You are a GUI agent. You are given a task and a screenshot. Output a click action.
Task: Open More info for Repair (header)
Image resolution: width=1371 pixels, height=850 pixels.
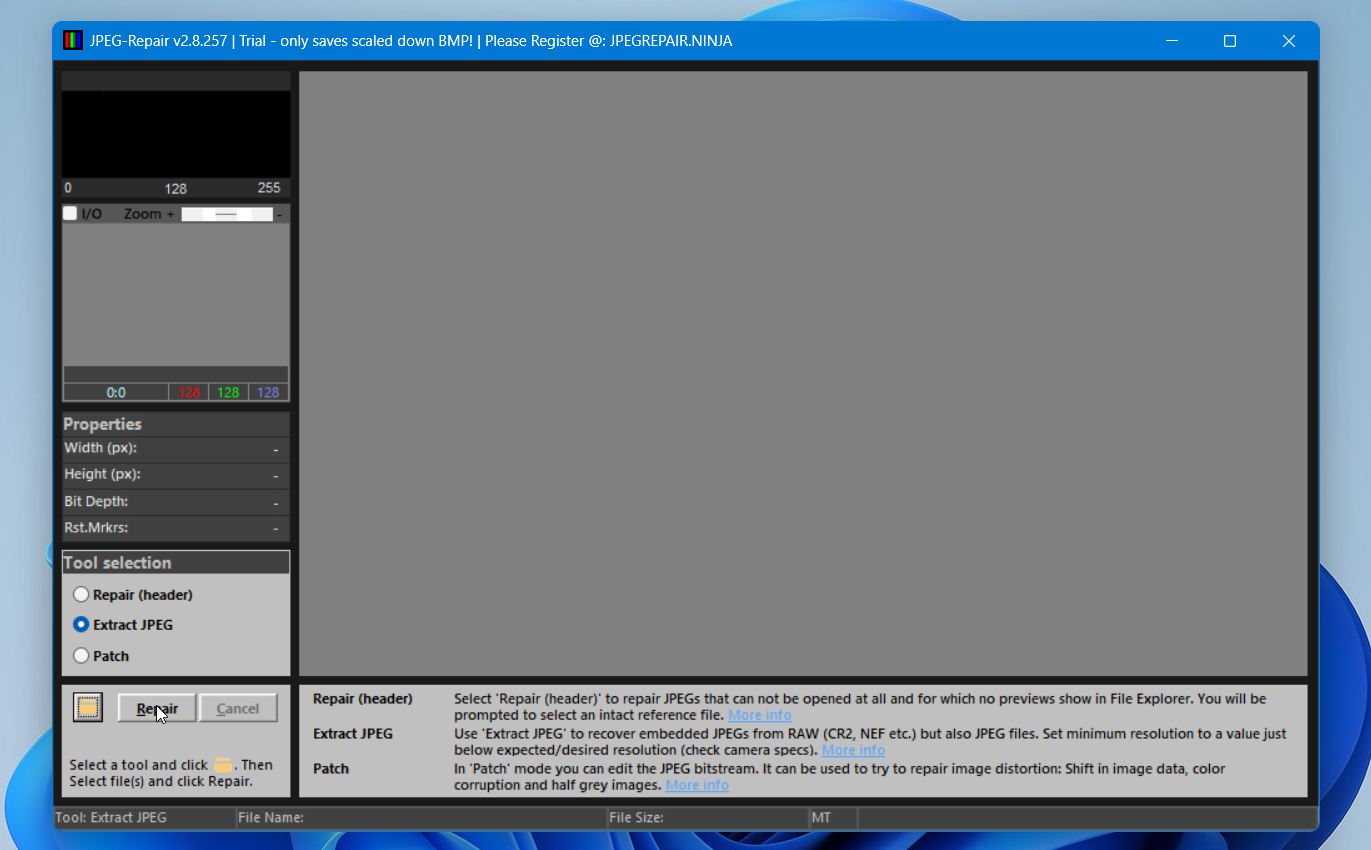pos(759,715)
